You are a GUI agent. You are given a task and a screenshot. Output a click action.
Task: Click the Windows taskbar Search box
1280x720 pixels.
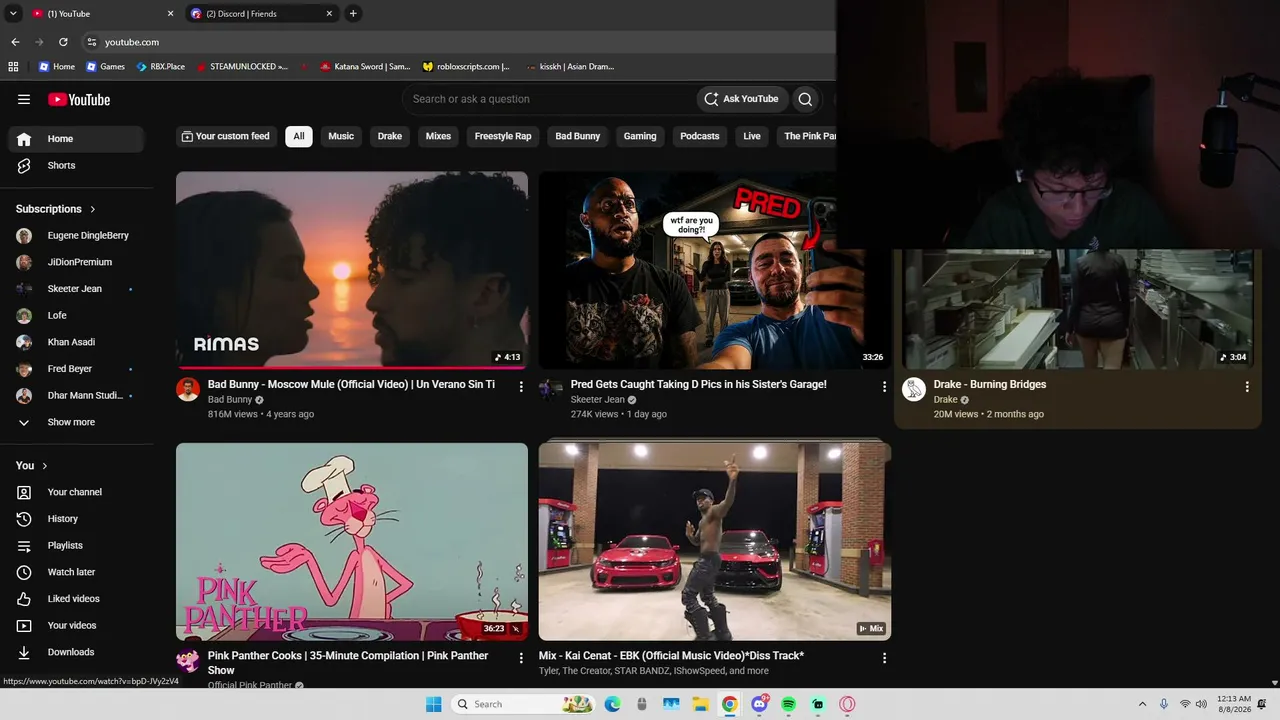coord(522,704)
